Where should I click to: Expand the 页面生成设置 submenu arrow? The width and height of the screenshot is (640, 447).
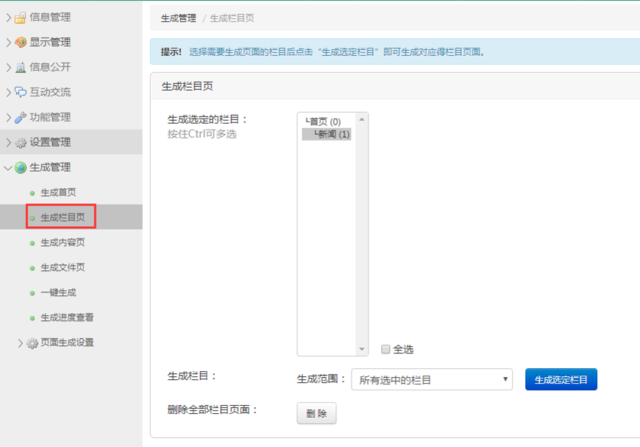pos(20,343)
